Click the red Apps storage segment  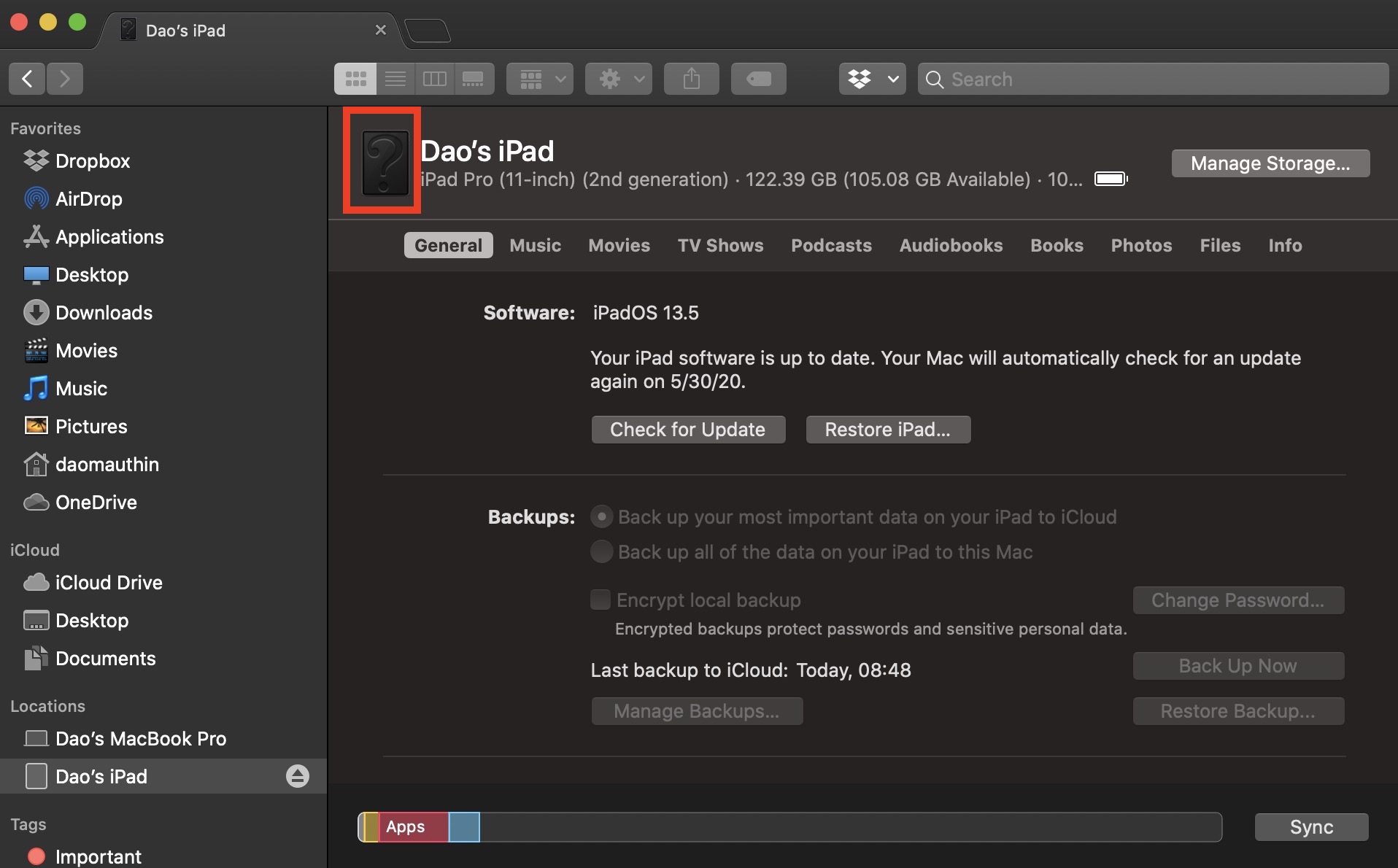pos(414,827)
